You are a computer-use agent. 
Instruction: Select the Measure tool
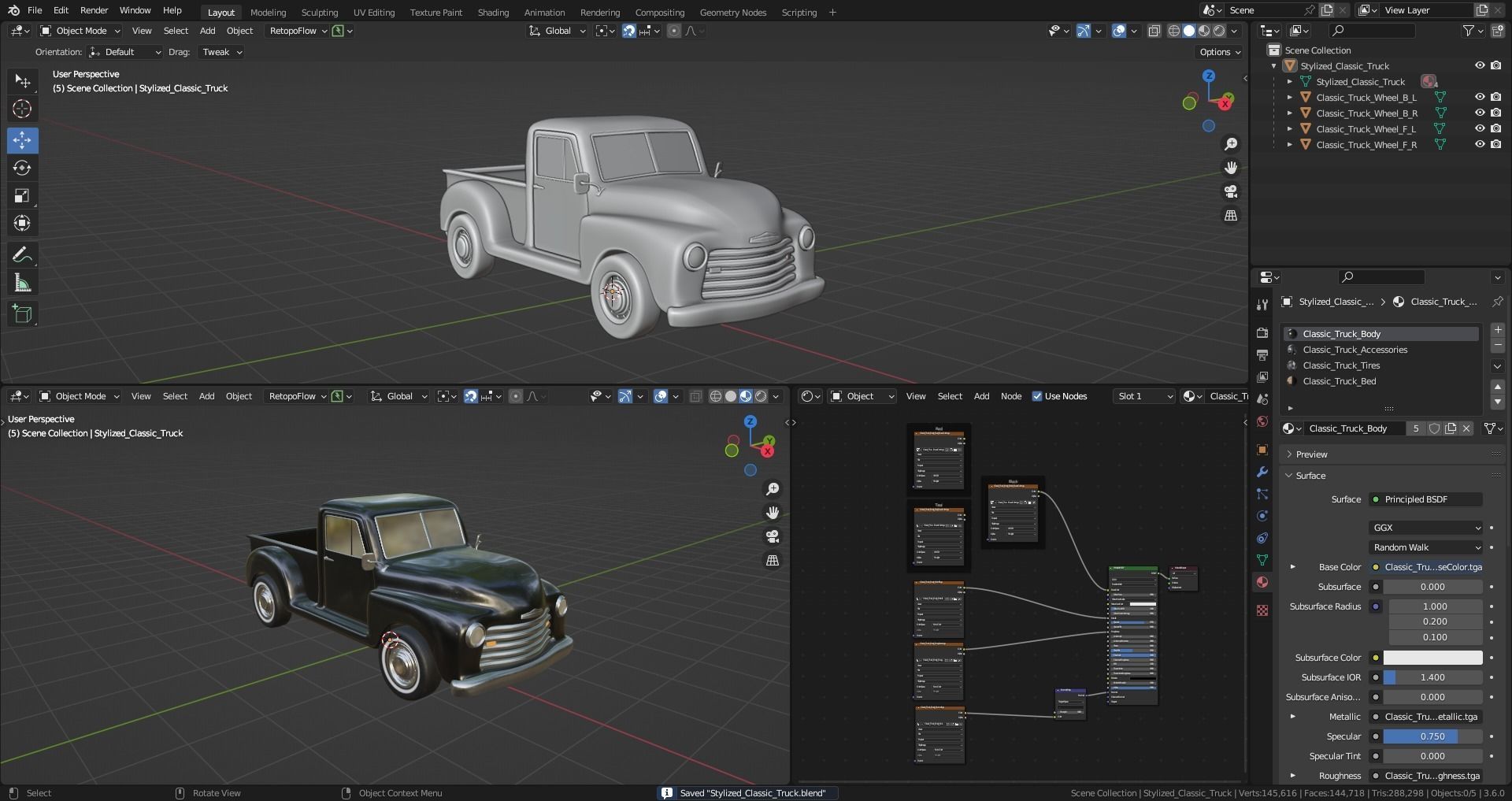coord(22,283)
